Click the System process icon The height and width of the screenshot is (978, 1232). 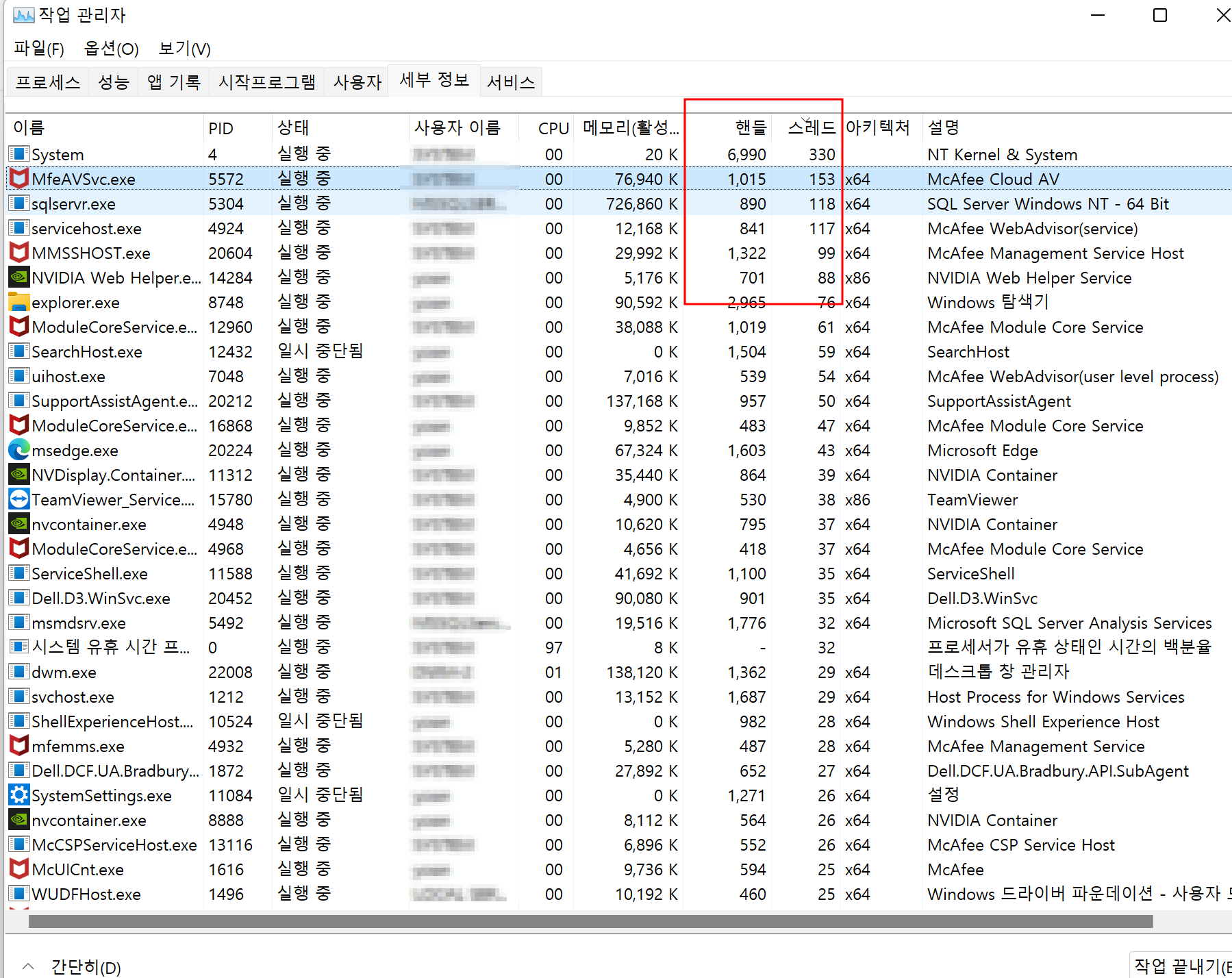(x=18, y=153)
